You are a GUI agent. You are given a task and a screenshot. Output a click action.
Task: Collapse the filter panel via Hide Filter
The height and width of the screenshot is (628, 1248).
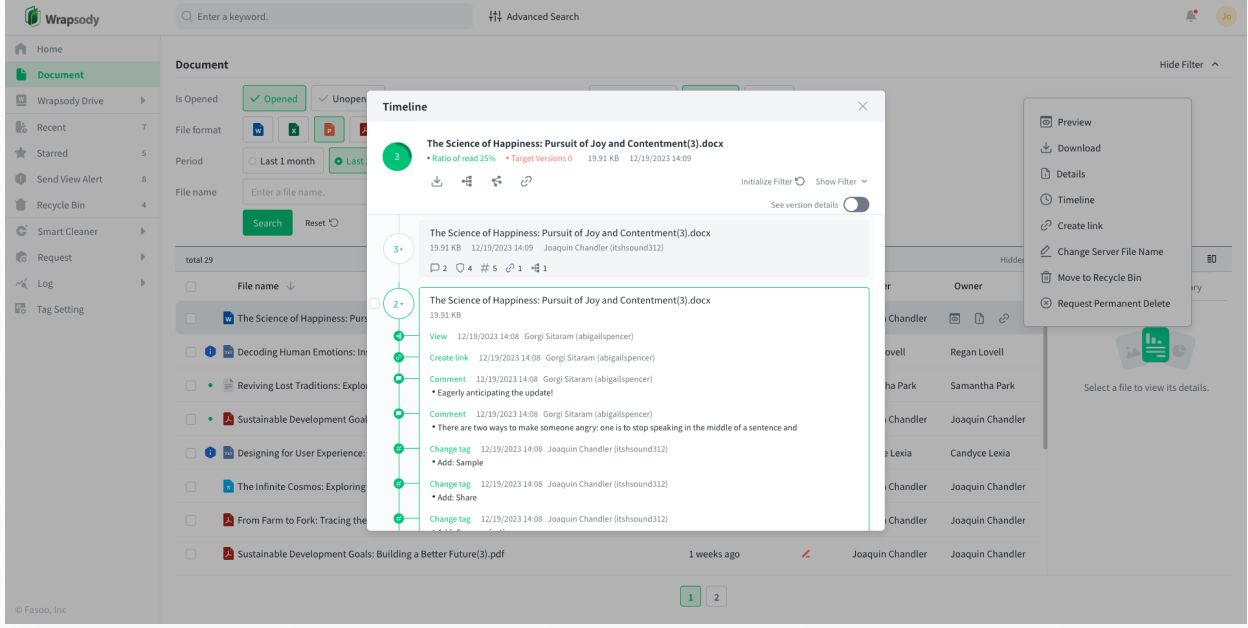pyautogui.click(x=1188, y=64)
